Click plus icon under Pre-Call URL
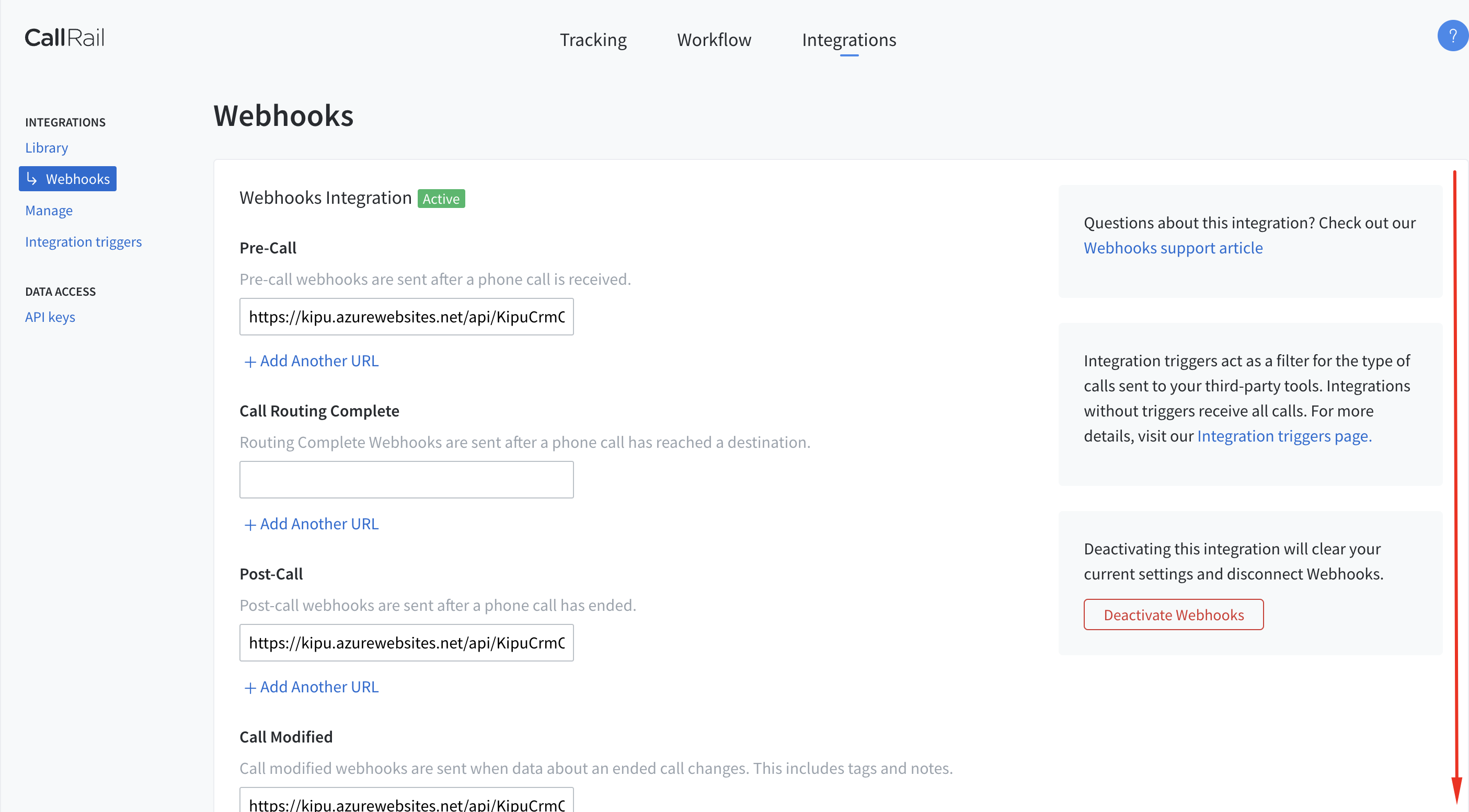1469x812 pixels. click(x=249, y=362)
